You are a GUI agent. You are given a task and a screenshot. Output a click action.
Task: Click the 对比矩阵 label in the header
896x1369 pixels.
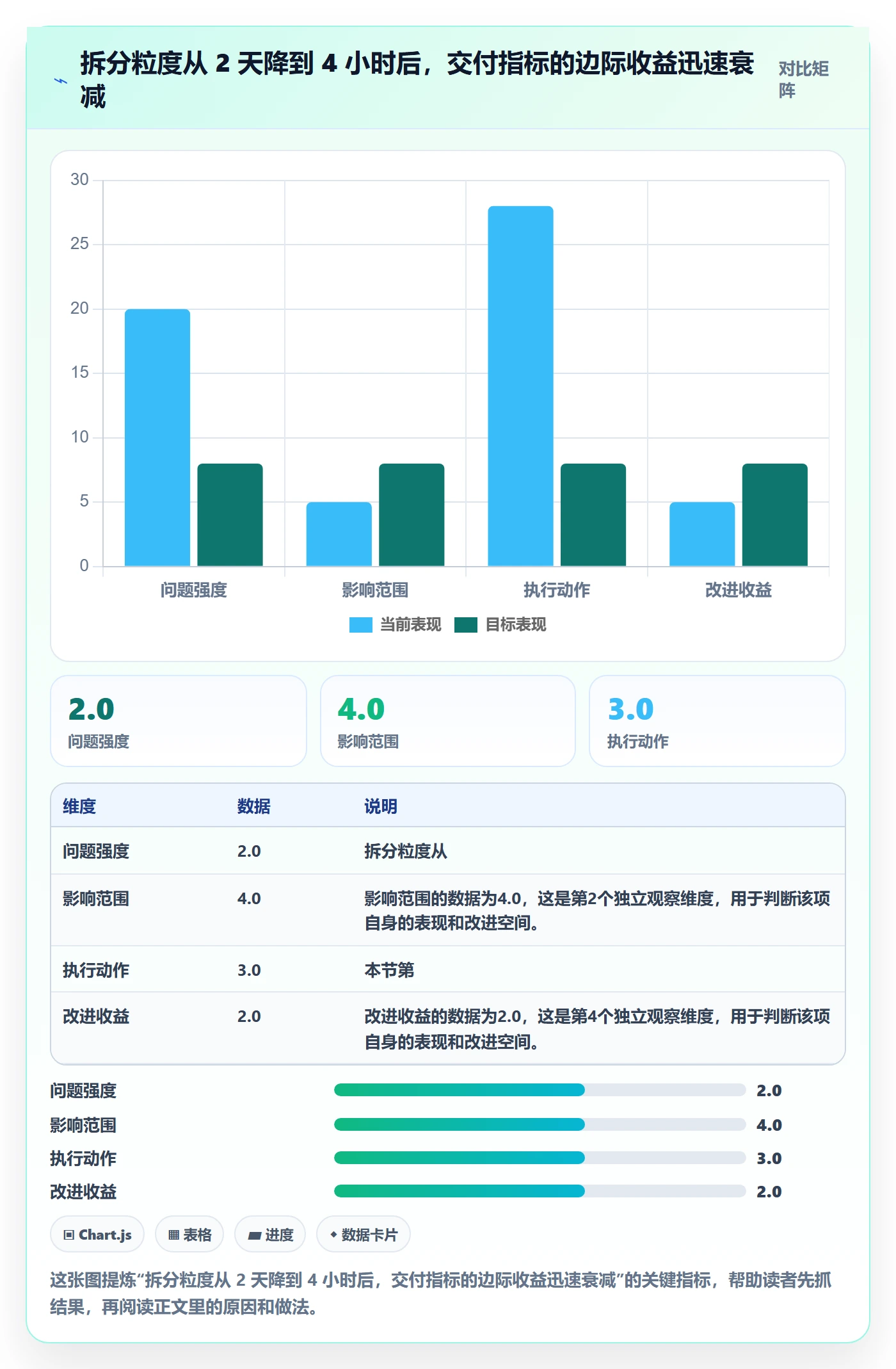pyautogui.click(x=804, y=79)
